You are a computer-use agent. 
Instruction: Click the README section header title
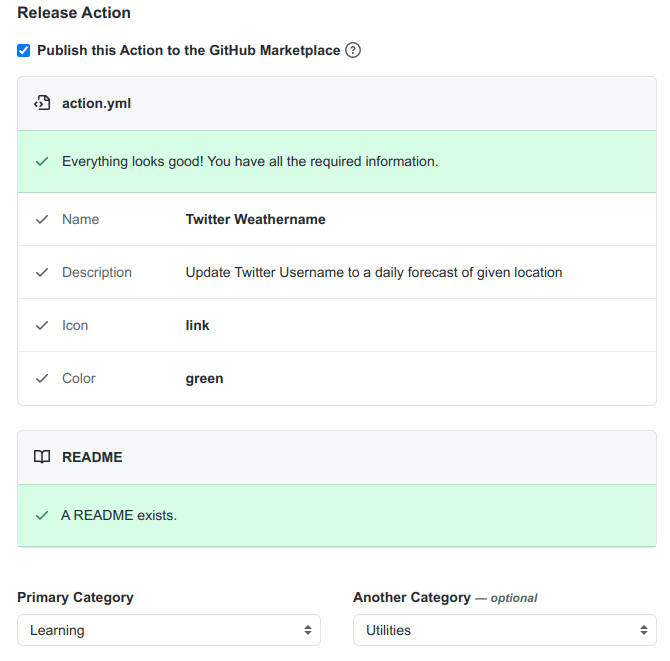coord(92,457)
